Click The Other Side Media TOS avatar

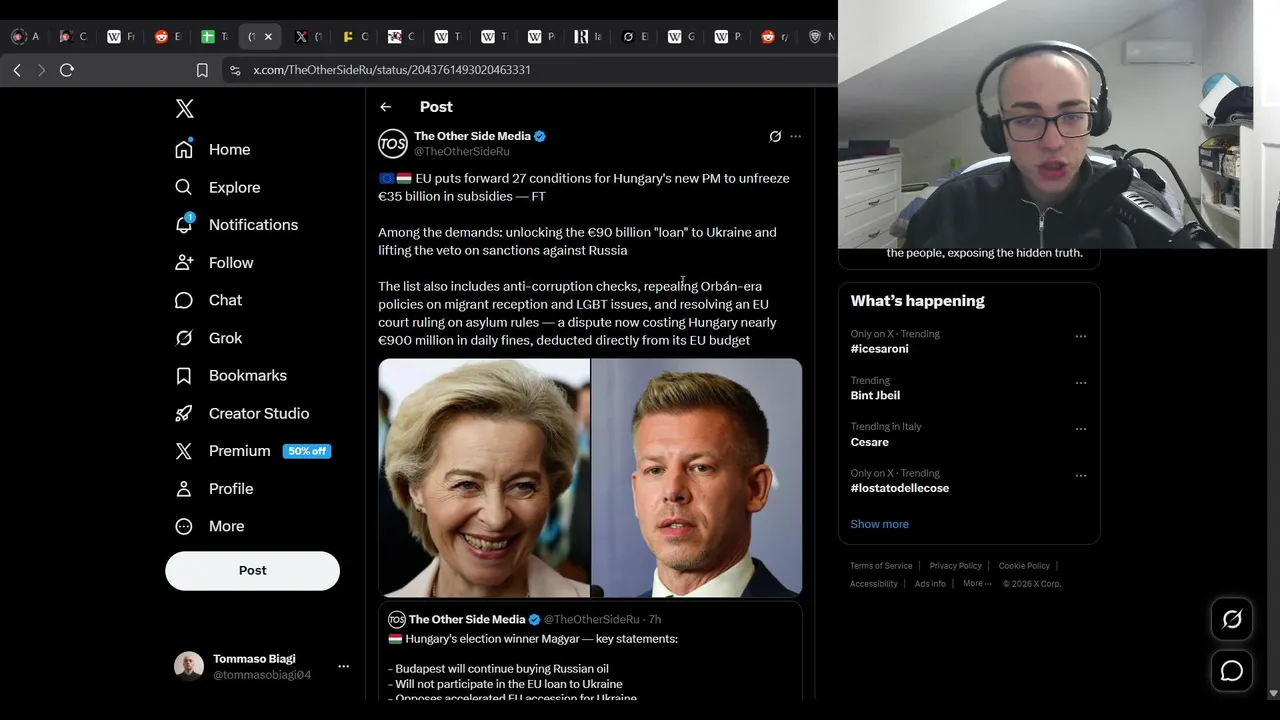[392, 143]
